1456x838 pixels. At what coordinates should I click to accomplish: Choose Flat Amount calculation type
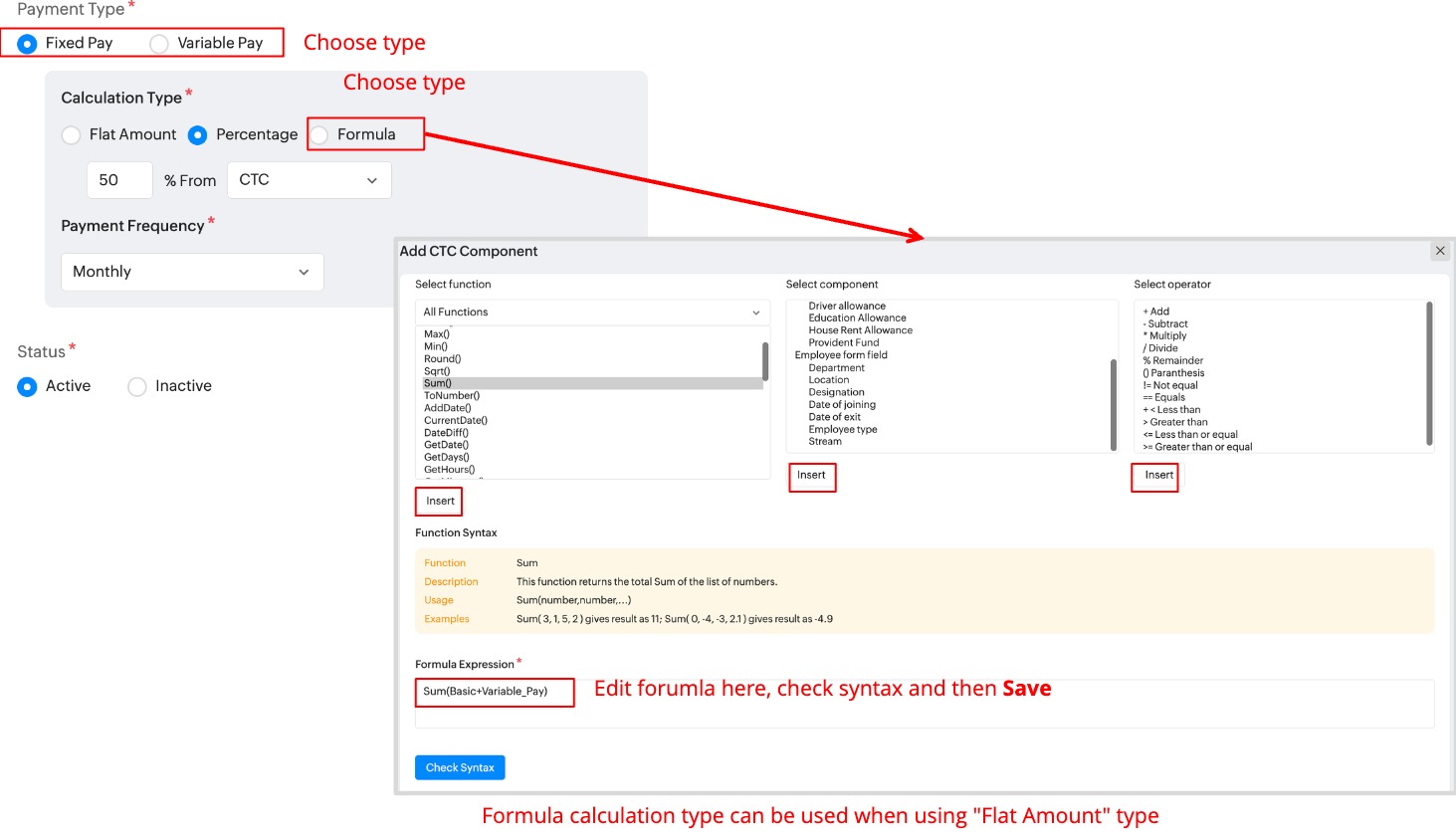click(71, 135)
